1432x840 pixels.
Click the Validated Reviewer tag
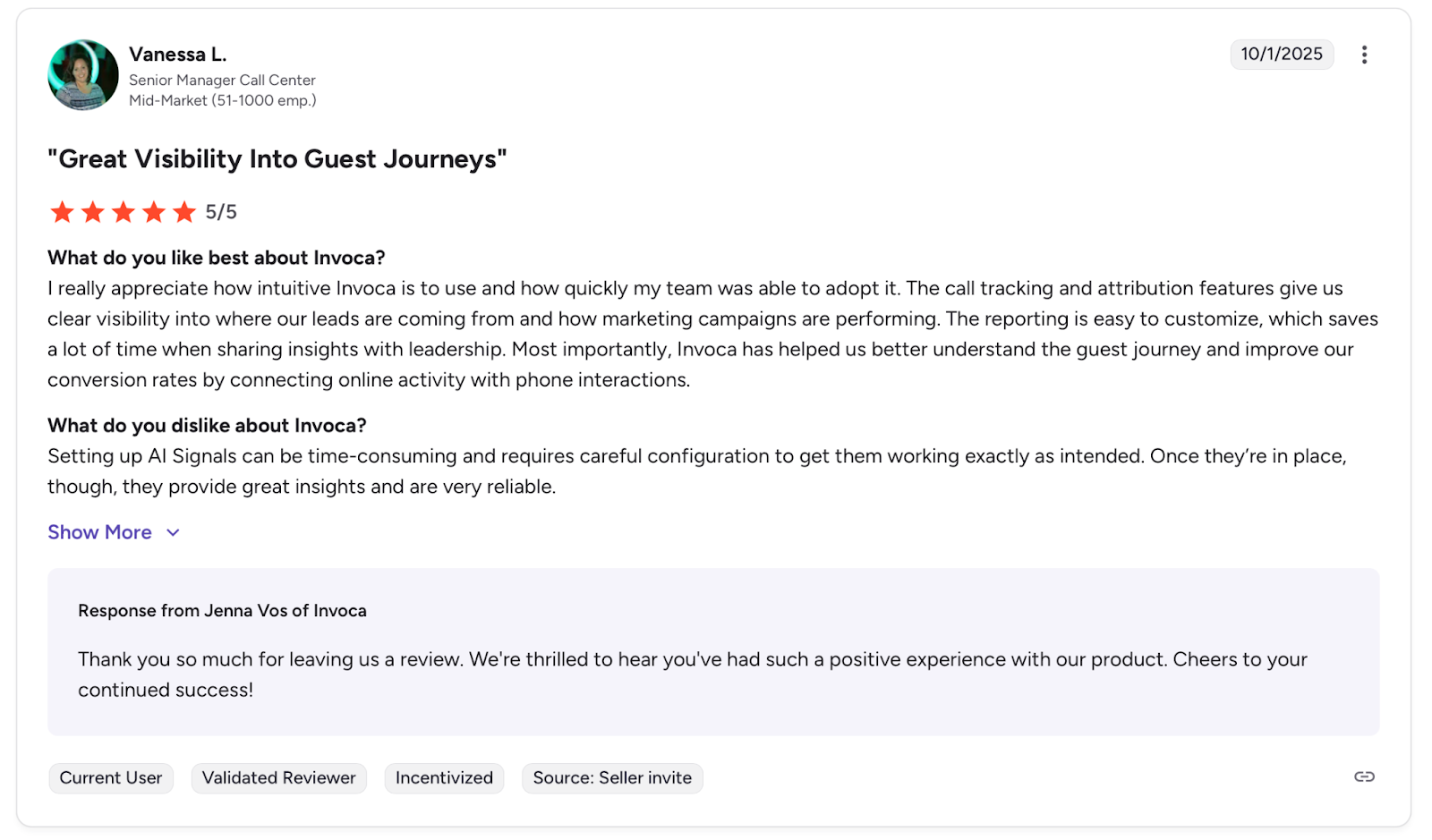click(278, 778)
